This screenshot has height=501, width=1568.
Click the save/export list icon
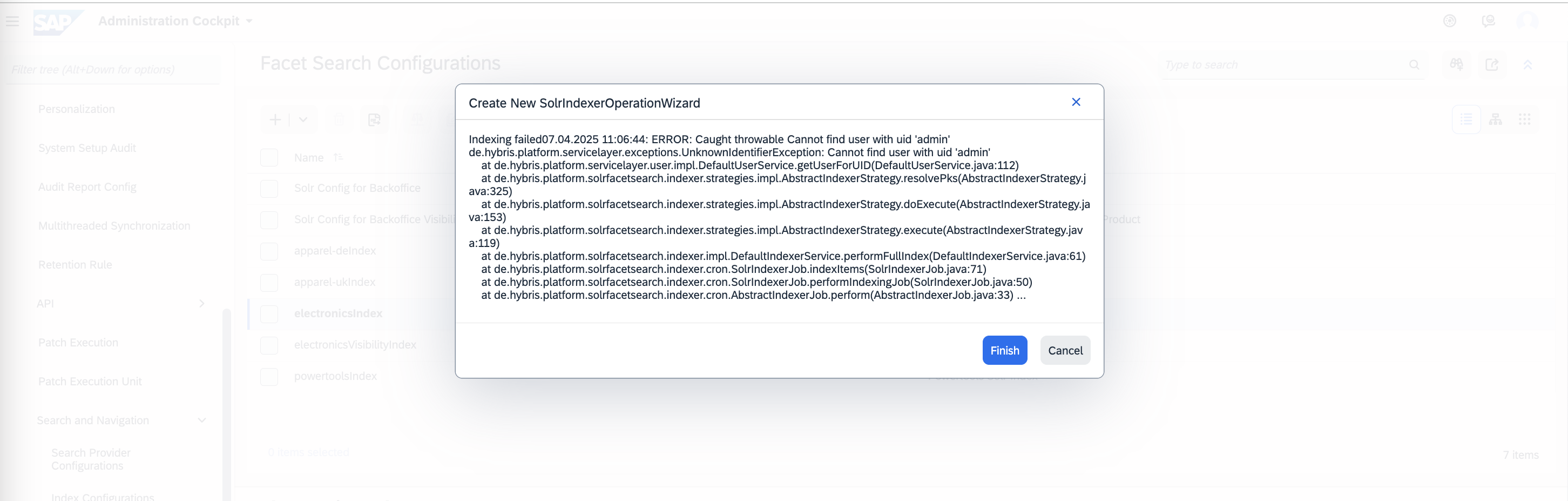click(x=374, y=119)
